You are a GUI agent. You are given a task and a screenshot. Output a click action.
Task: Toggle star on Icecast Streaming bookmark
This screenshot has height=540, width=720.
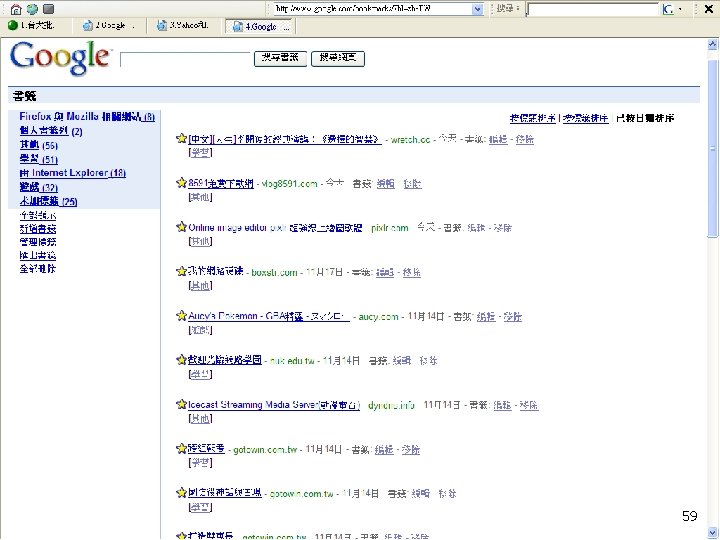181,404
